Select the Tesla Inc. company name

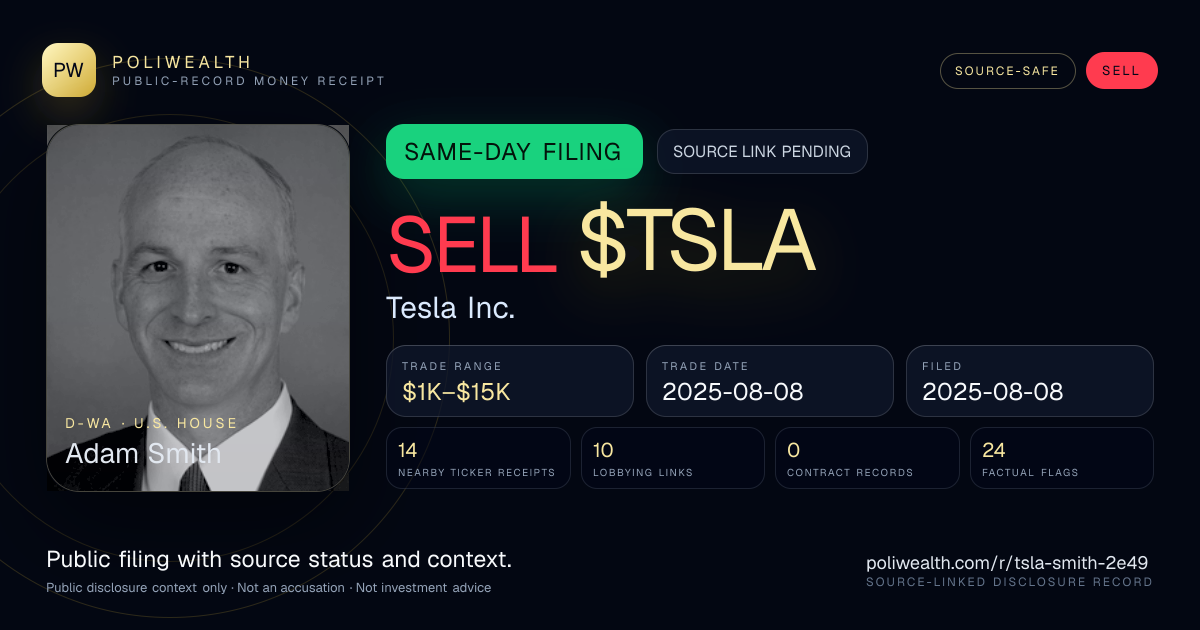[451, 308]
